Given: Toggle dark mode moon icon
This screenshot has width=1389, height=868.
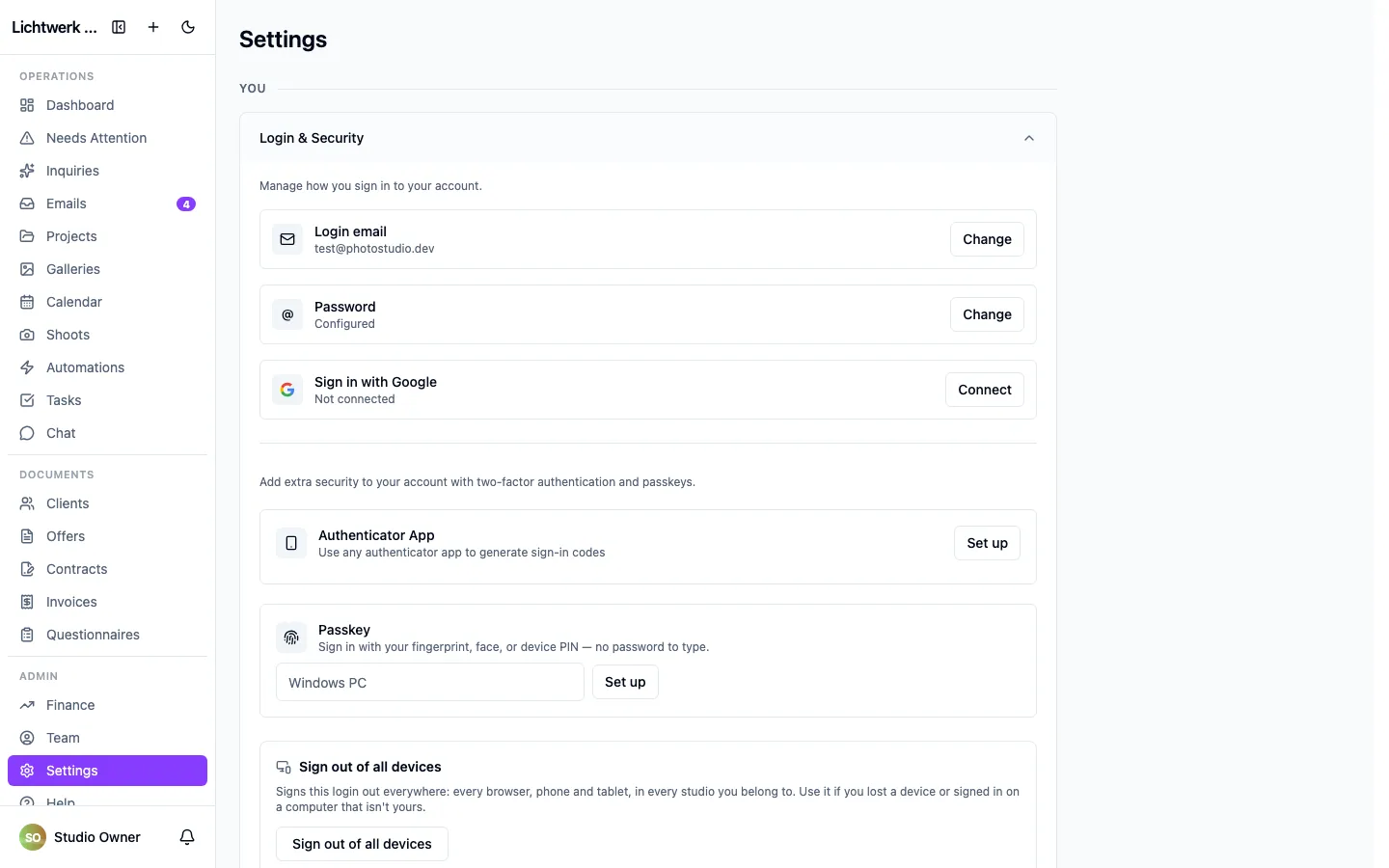Looking at the screenshot, I should (x=188, y=27).
